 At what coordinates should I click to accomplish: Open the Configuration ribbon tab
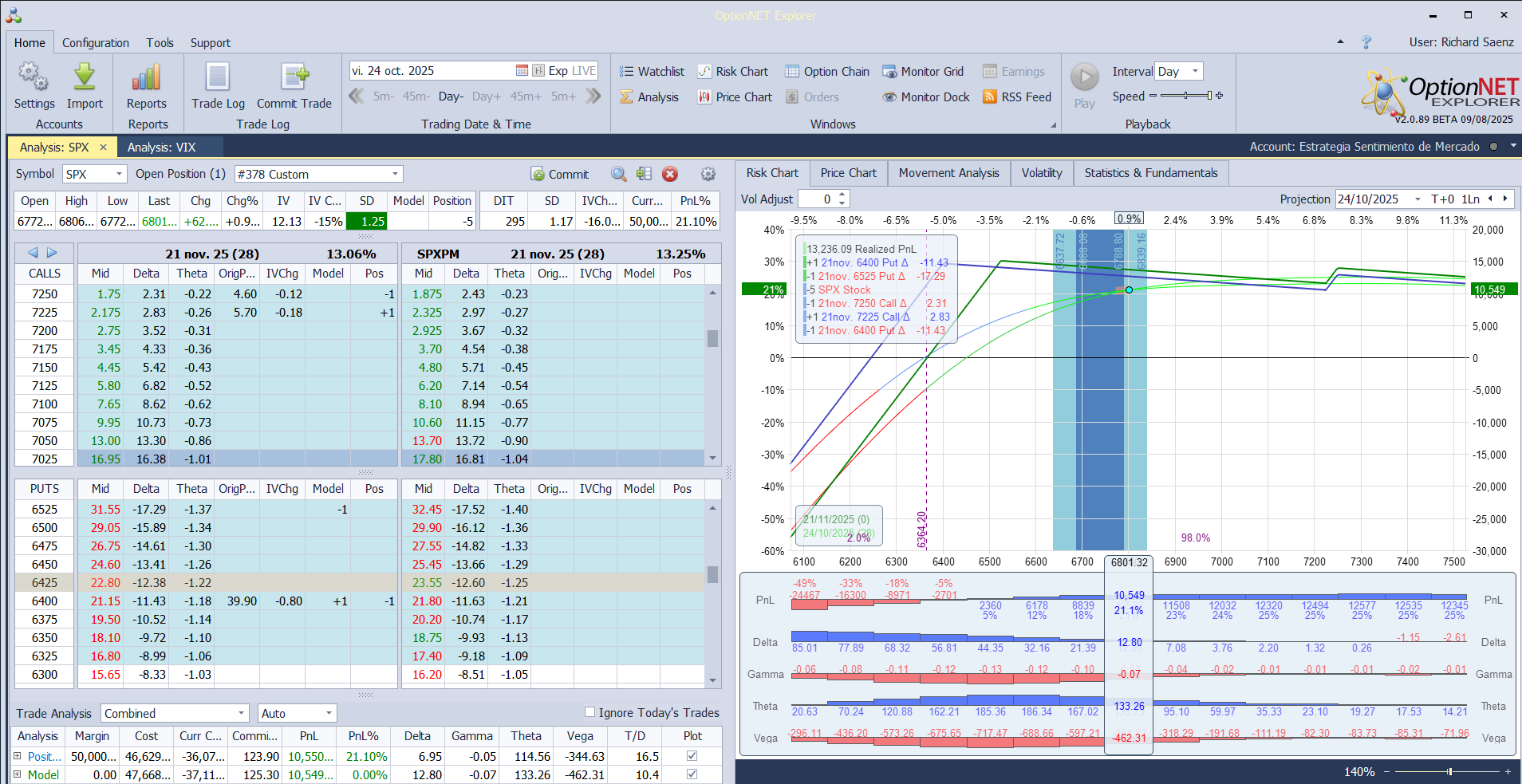(96, 43)
